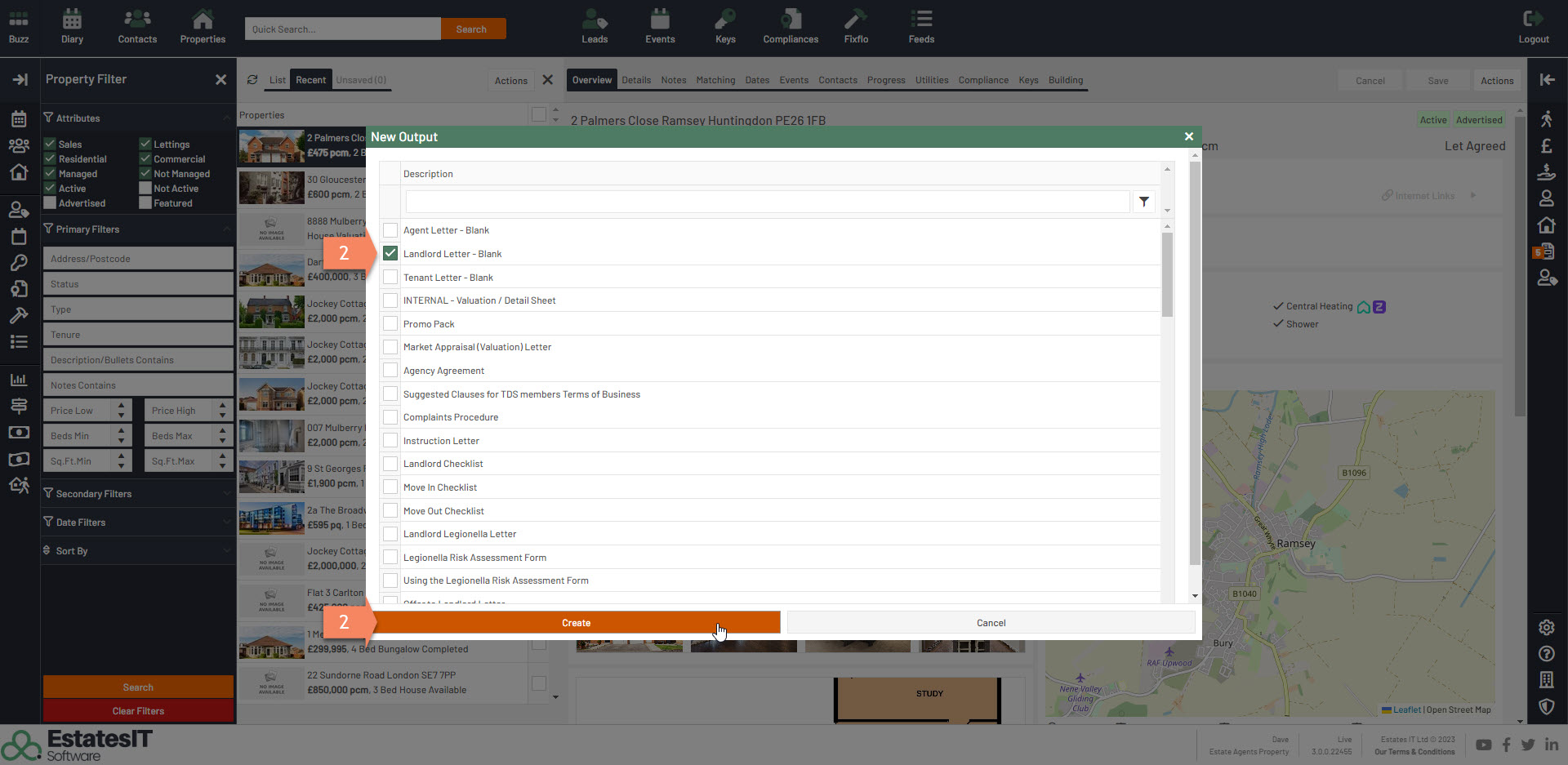
Task: Open the Leads icon in top bar
Action: click(595, 26)
